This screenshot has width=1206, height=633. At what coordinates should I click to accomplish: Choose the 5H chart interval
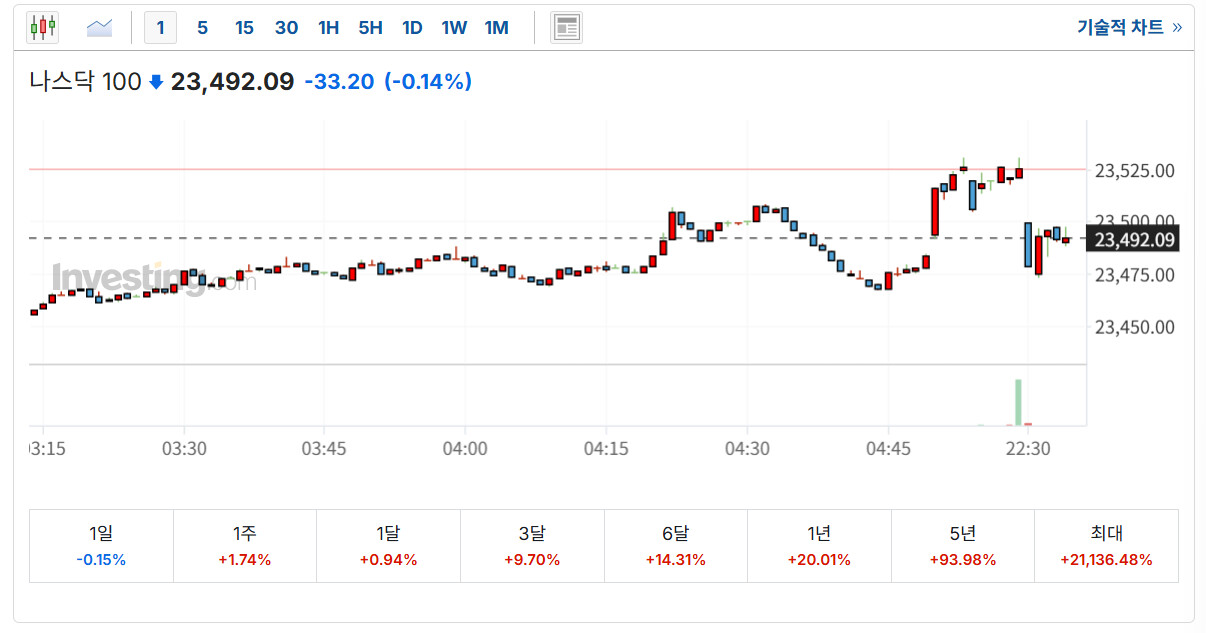[370, 28]
